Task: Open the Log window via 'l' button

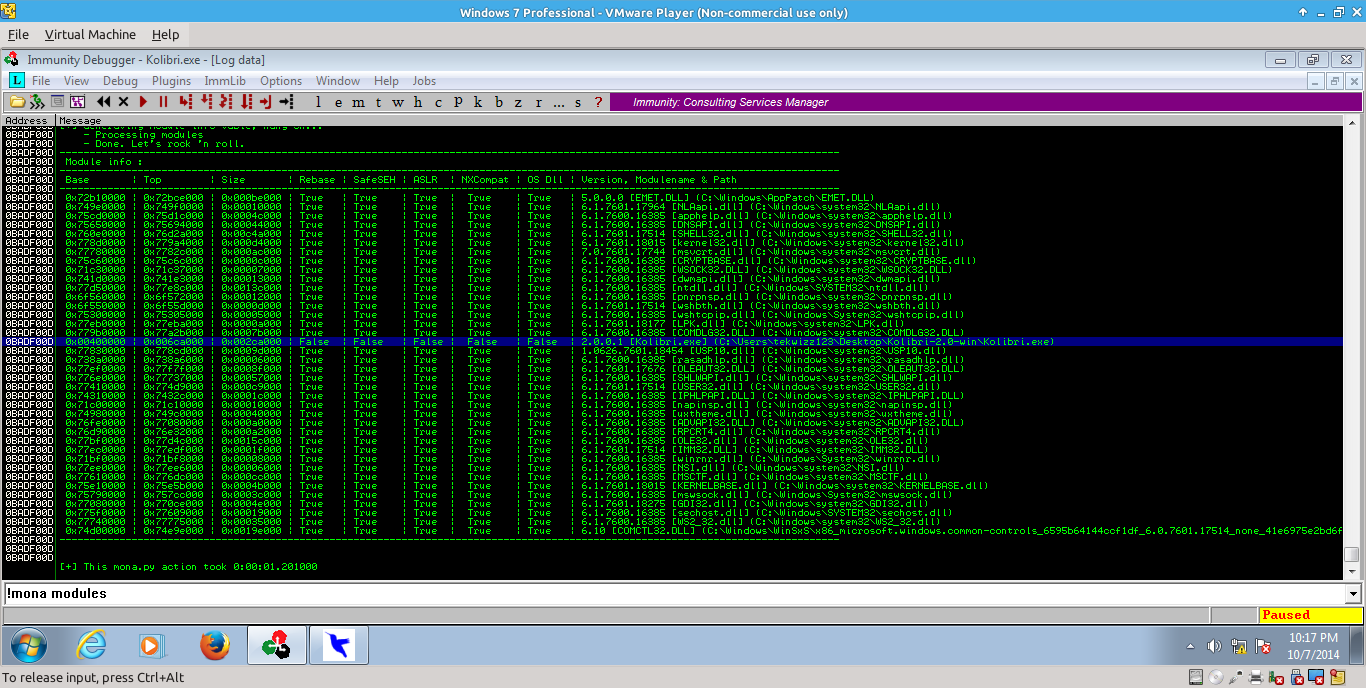Action: [x=319, y=102]
